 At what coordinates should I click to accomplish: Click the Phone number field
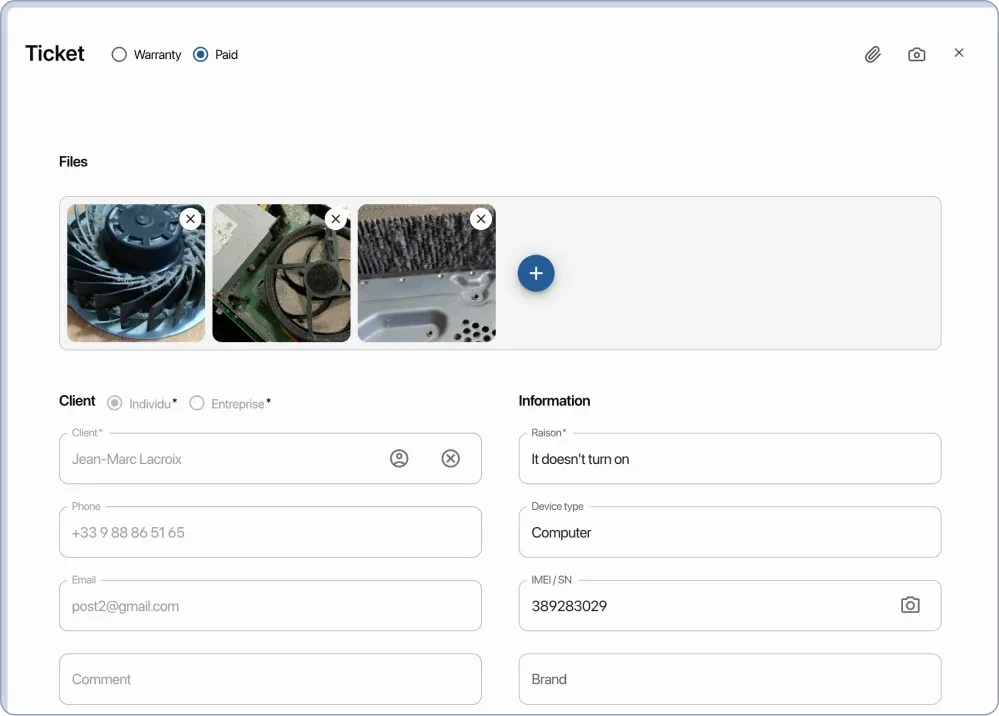point(270,532)
